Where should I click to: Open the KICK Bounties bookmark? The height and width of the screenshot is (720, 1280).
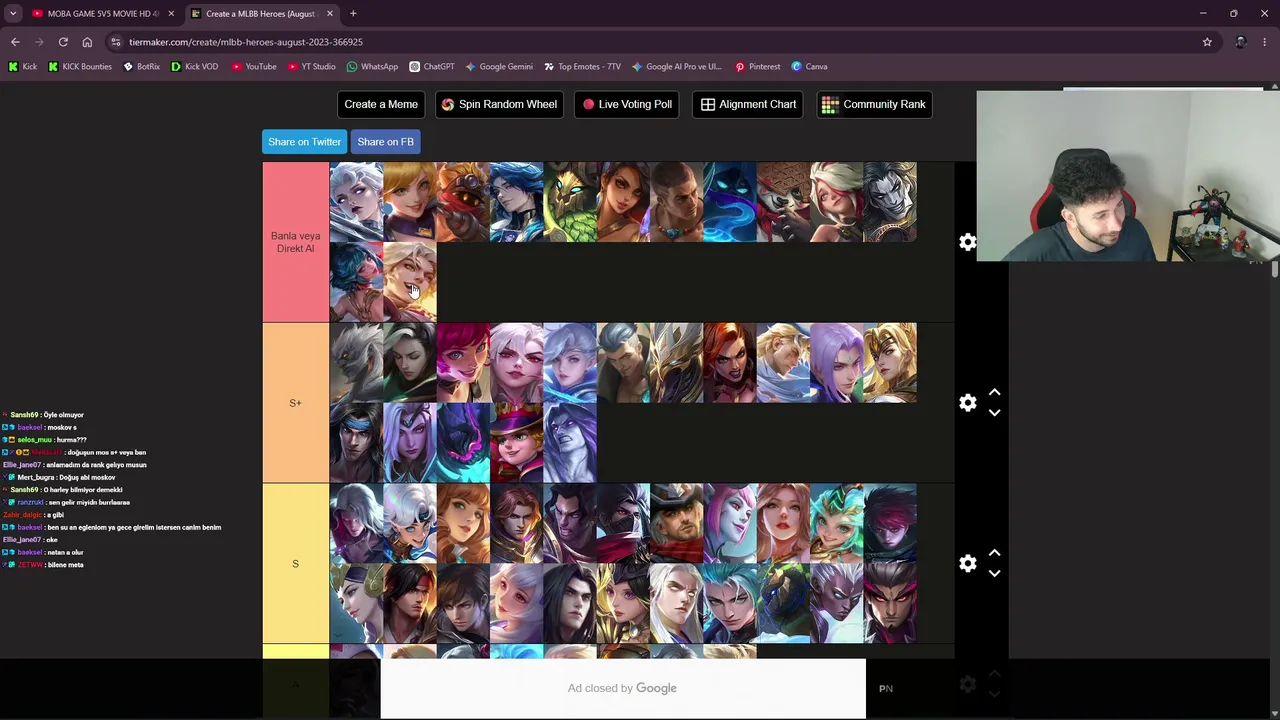(x=80, y=67)
